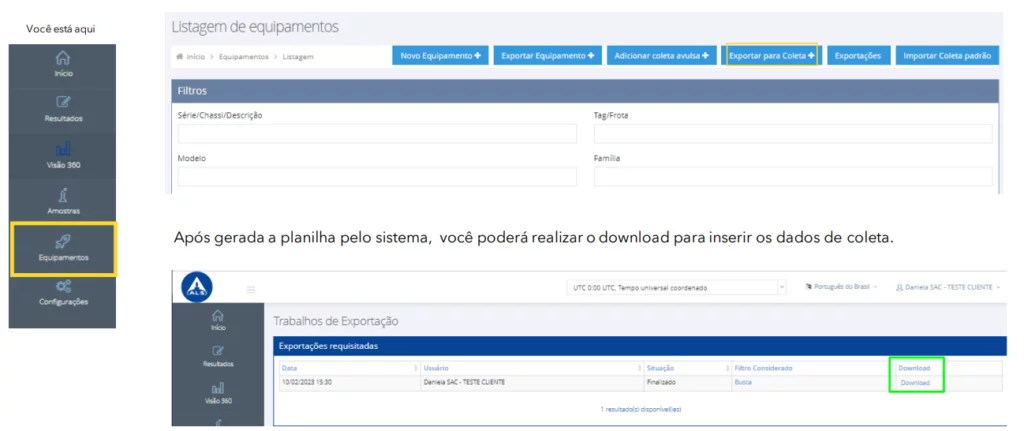Focus the Tag/Frota filter field

[792, 134]
